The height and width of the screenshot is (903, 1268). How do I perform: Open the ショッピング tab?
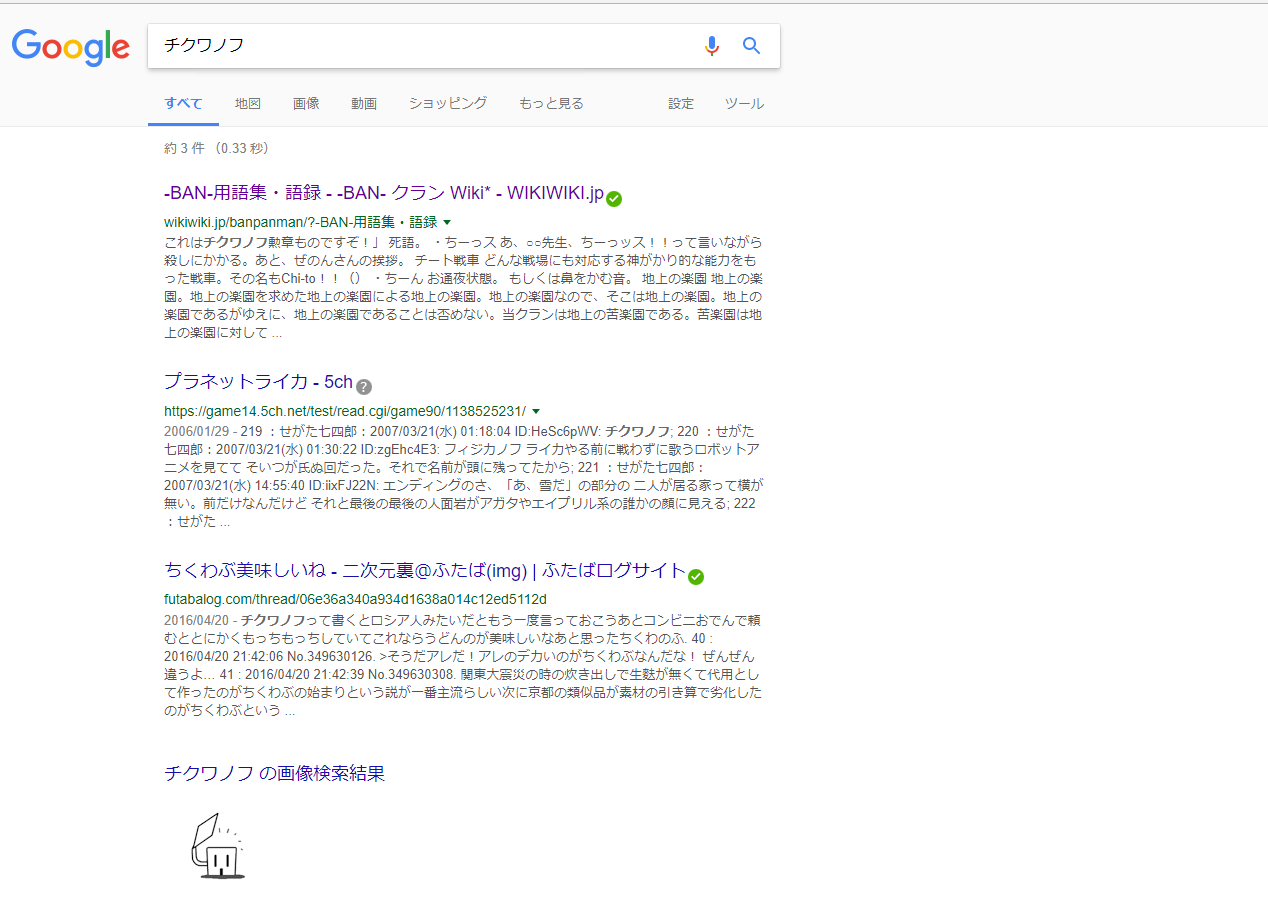point(448,103)
